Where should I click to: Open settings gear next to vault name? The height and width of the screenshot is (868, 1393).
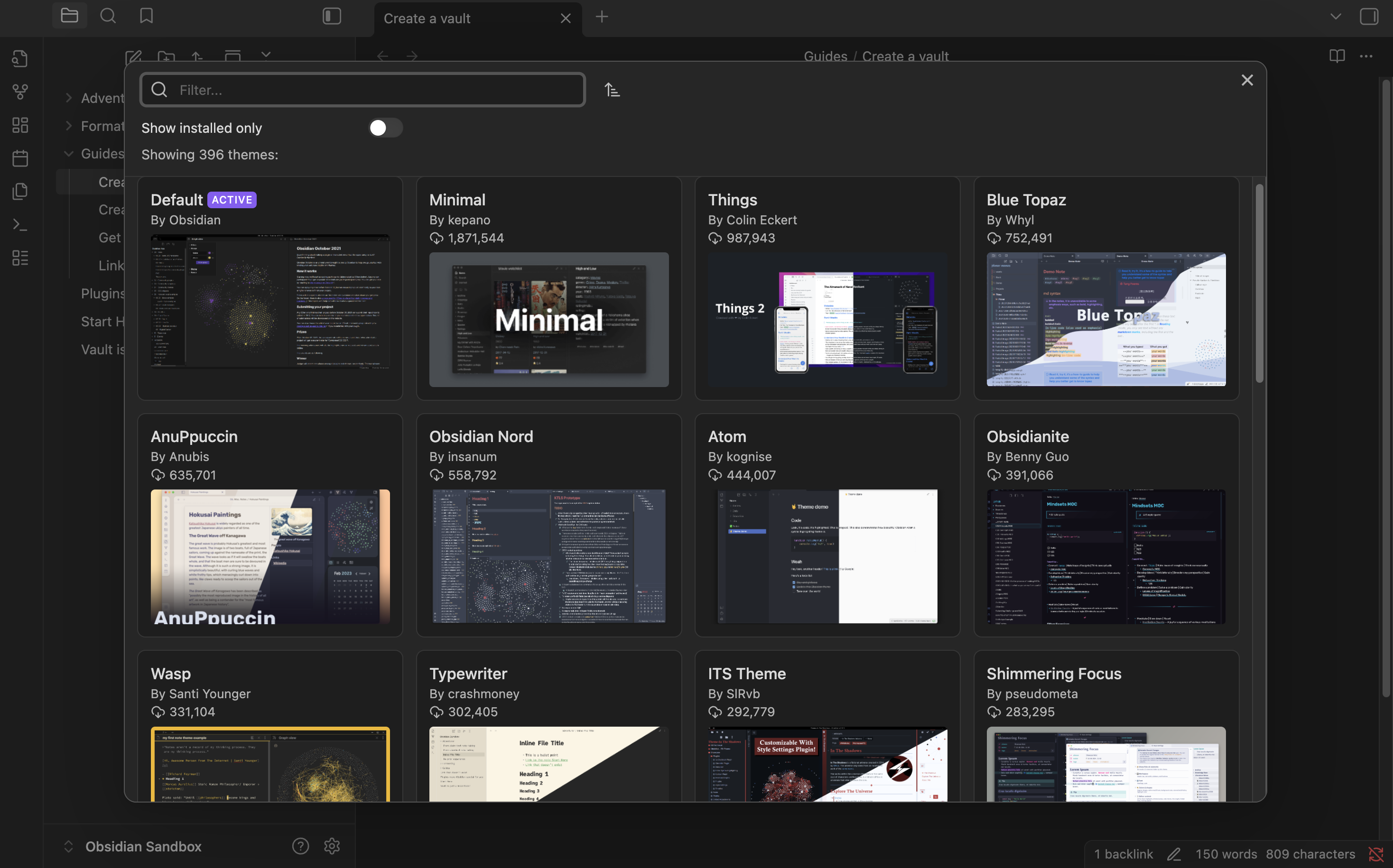coord(332,846)
